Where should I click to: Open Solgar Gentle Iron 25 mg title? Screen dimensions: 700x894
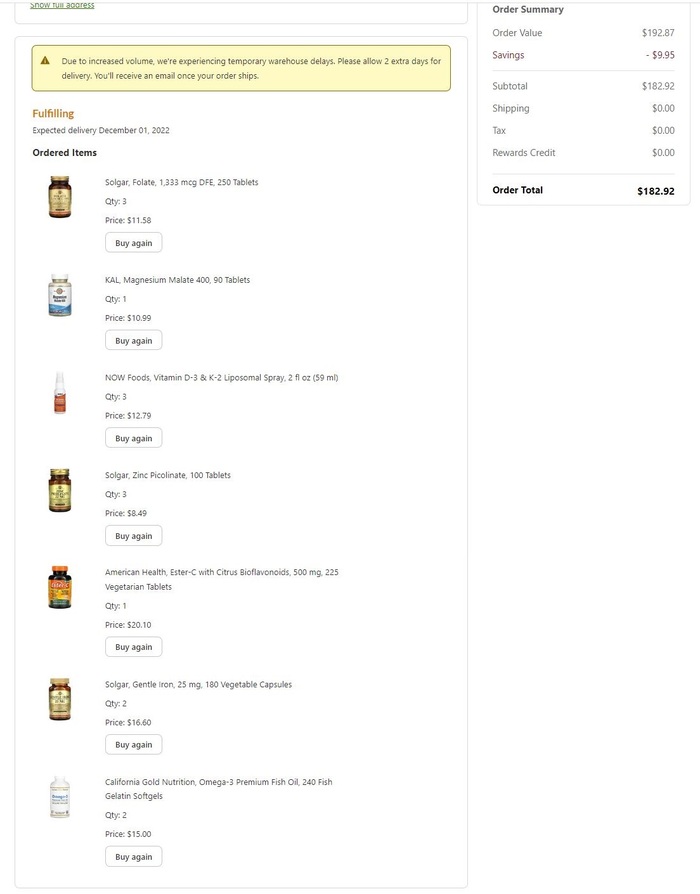[x=198, y=685]
